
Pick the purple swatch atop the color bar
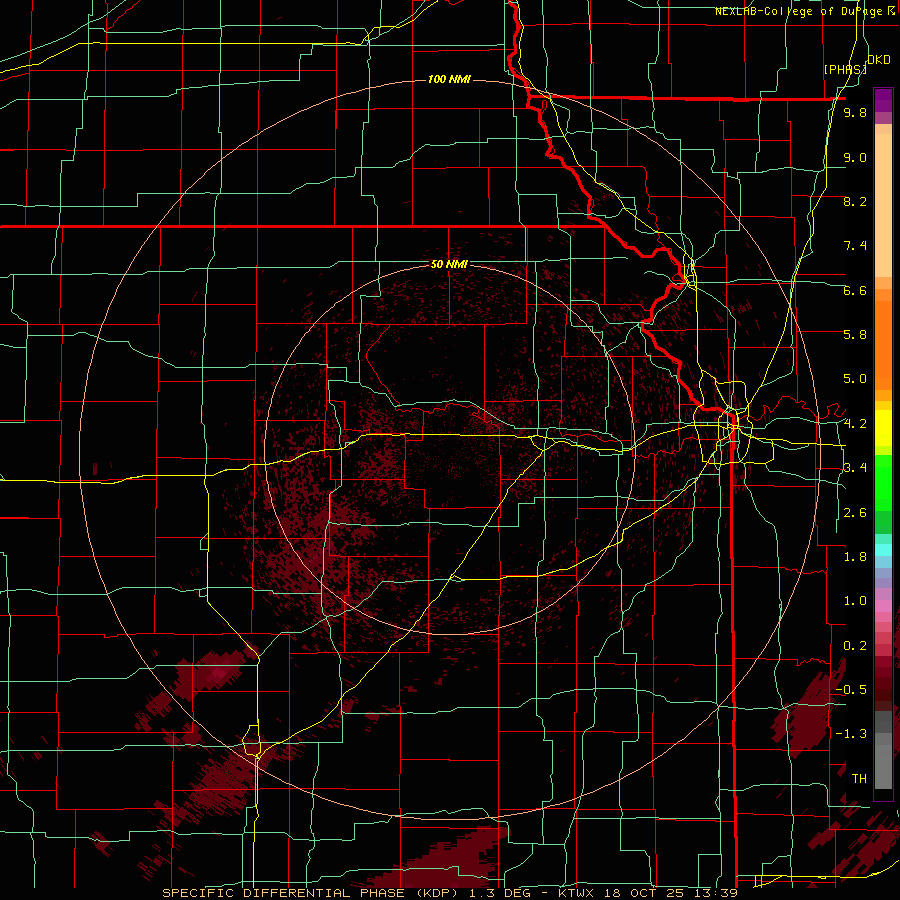point(883,101)
